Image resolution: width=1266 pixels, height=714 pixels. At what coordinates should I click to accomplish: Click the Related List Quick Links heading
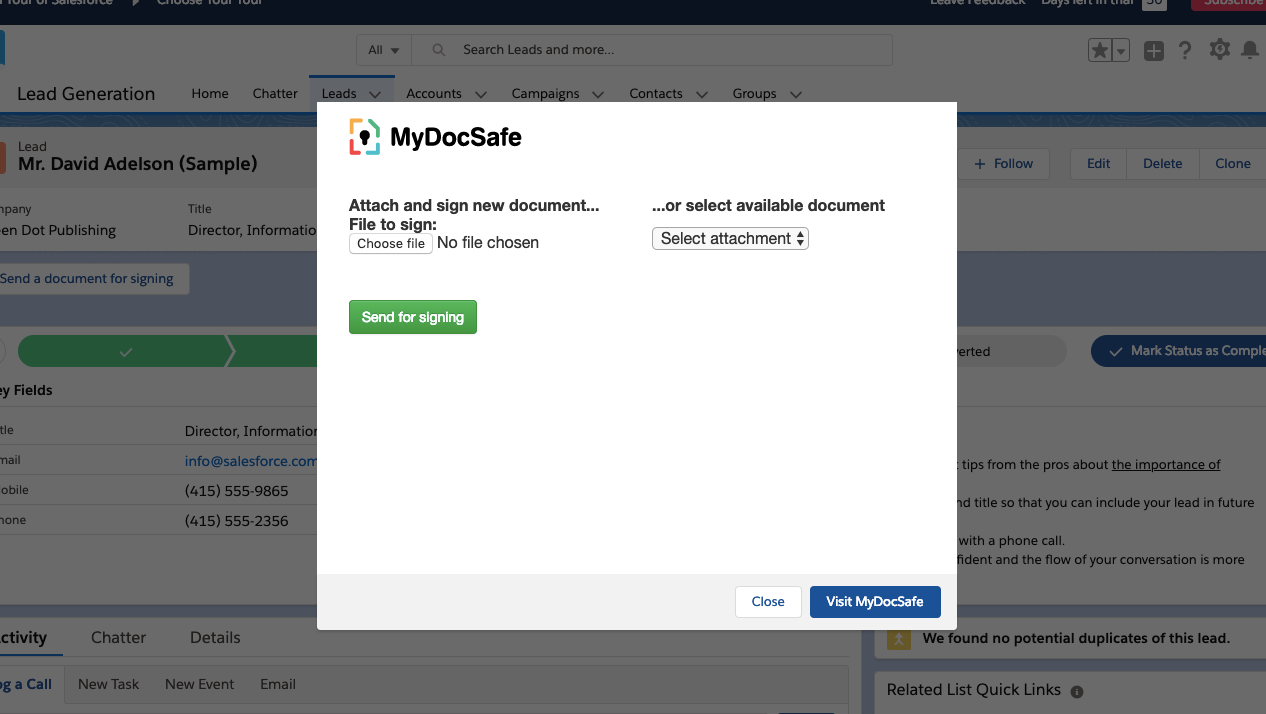pos(974,690)
